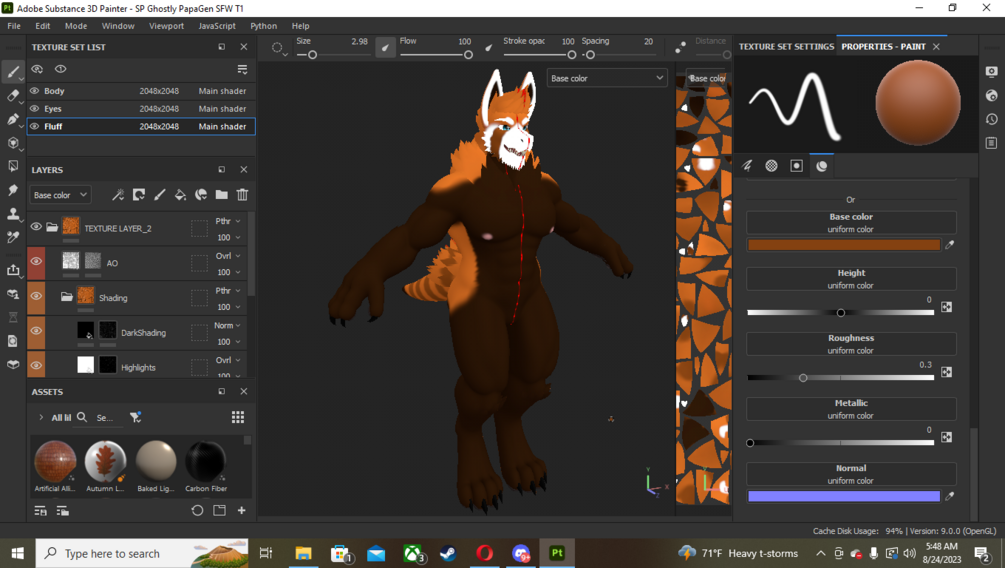Open the File menu
The height and width of the screenshot is (568, 1005).
click(x=14, y=26)
